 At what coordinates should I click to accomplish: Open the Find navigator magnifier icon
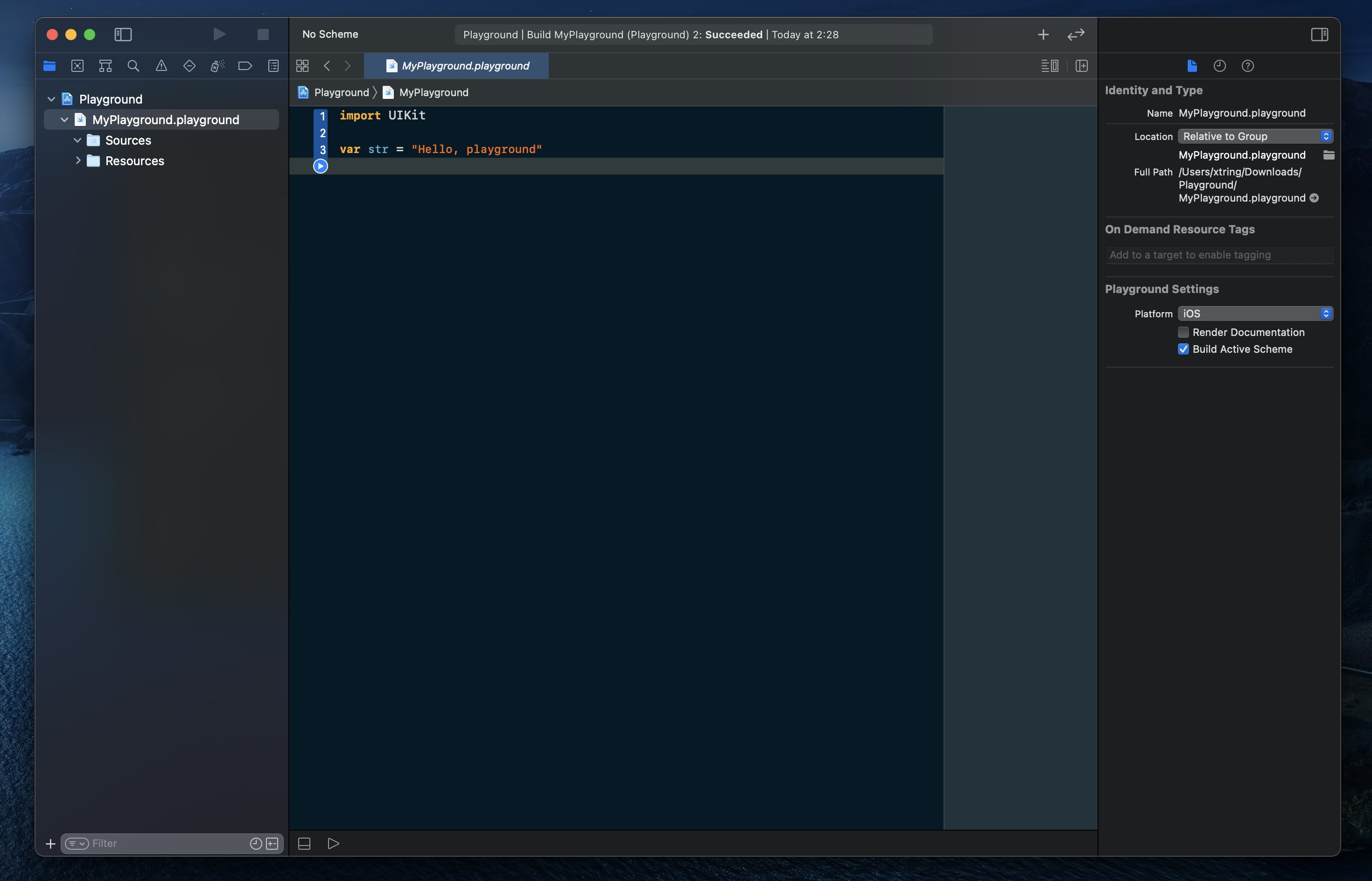point(133,66)
